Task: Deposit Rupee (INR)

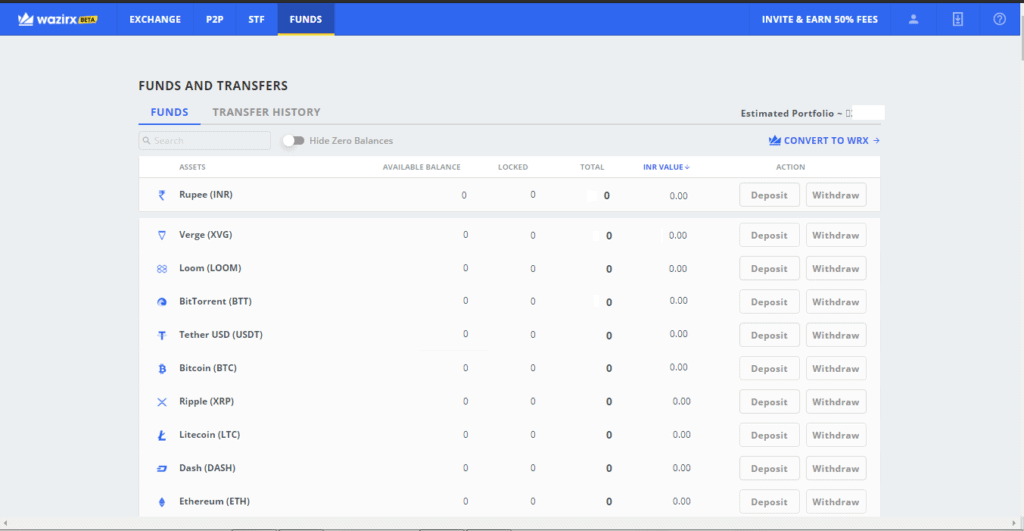Action: (x=769, y=195)
